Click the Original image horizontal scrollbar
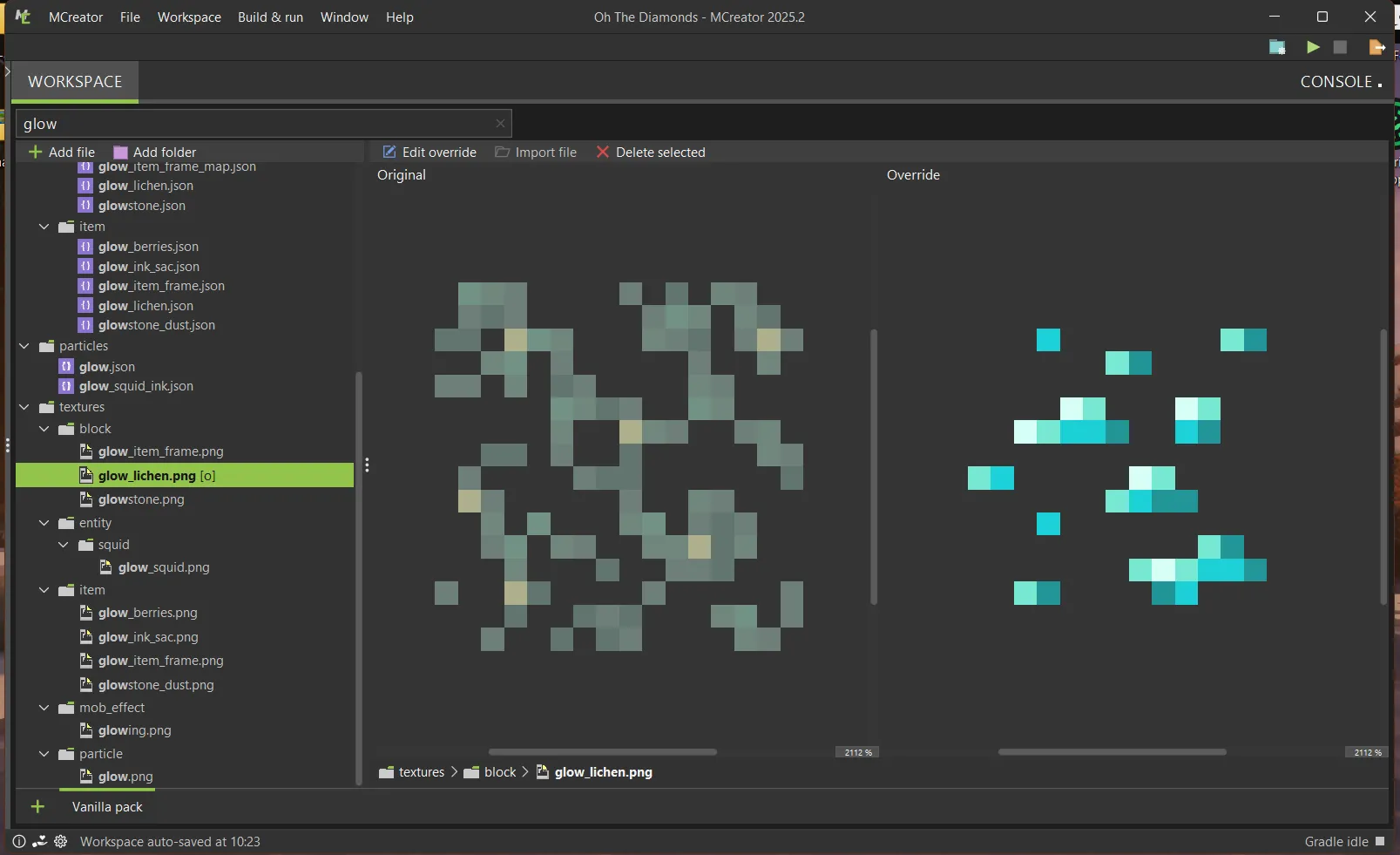Viewport: 1400px width, 855px height. tap(602, 752)
